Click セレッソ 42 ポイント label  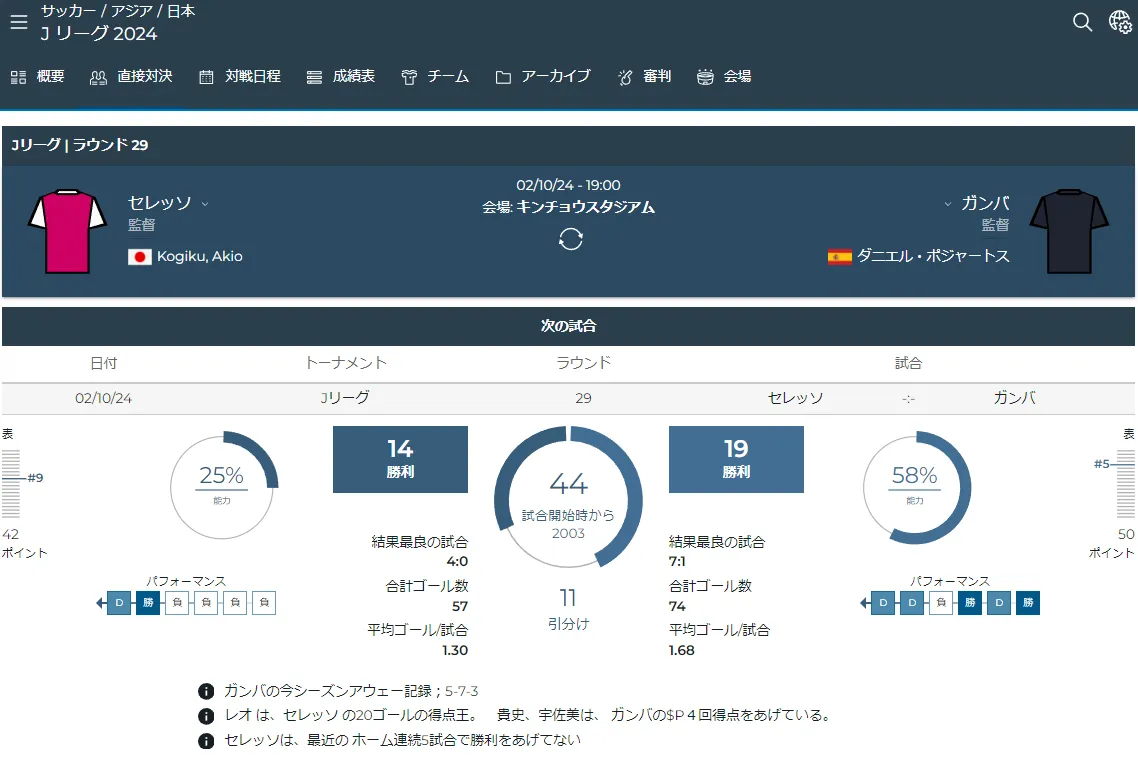click(x=24, y=543)
